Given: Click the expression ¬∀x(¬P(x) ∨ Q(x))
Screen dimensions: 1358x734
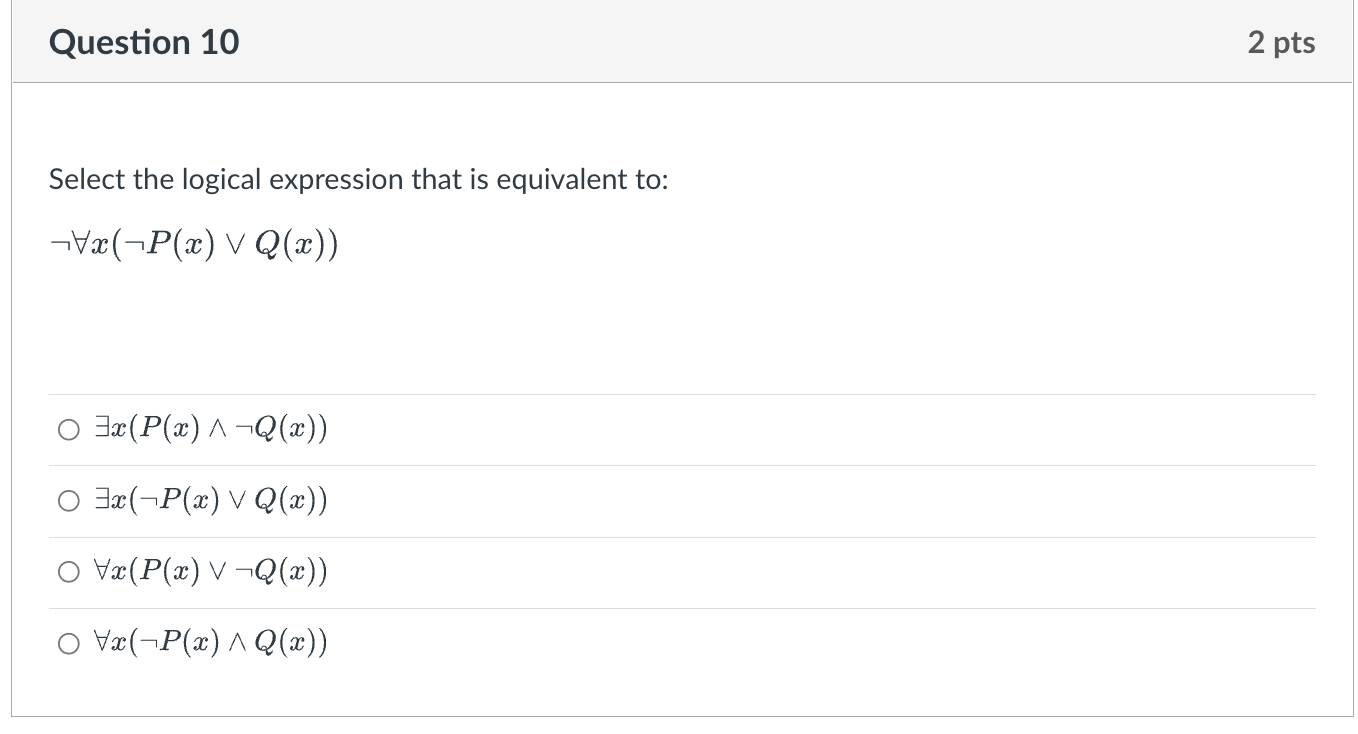Looking at the screenshot, I should [193, 244].
